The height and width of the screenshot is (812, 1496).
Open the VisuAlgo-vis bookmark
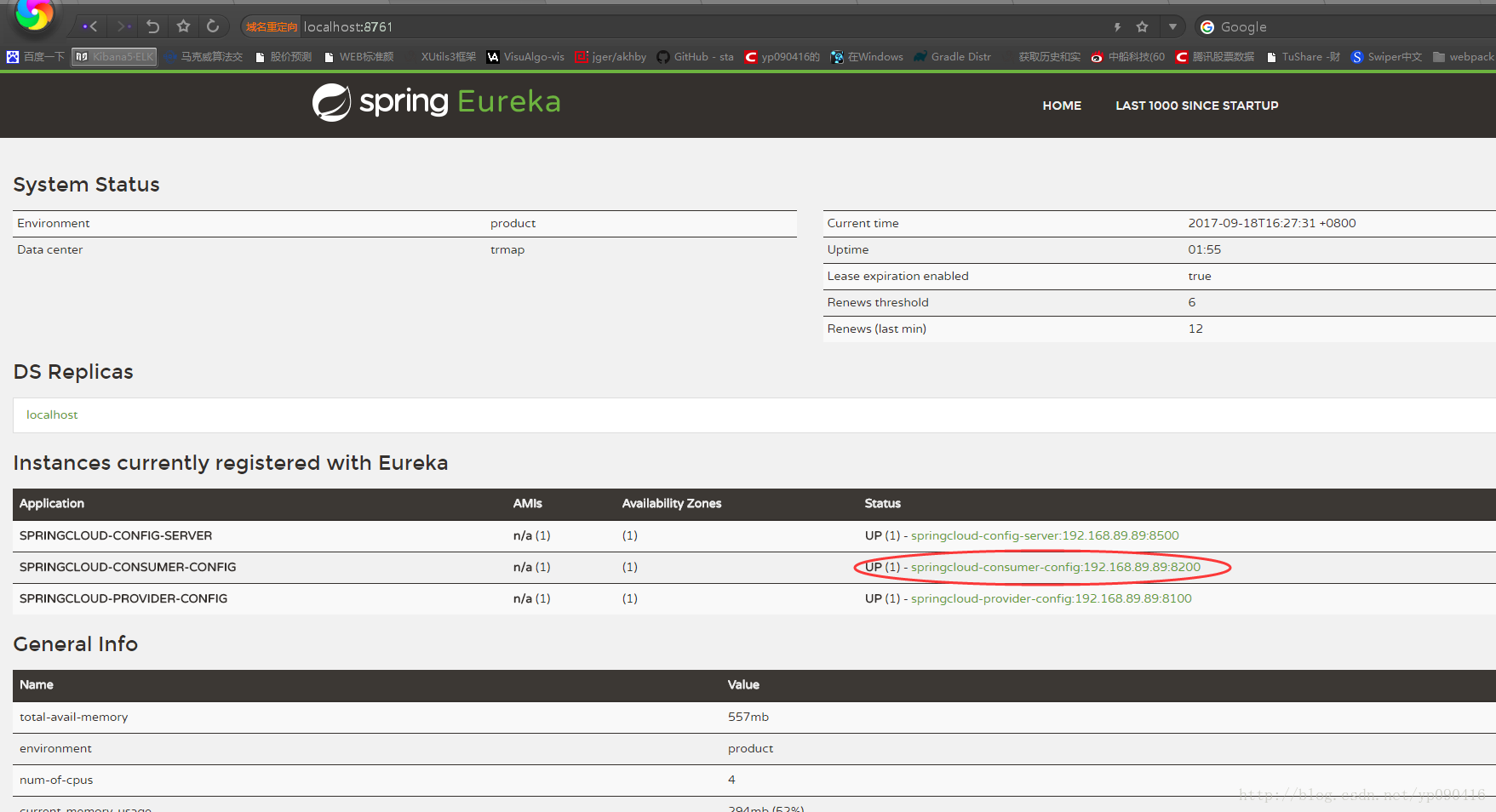point(525,57)
